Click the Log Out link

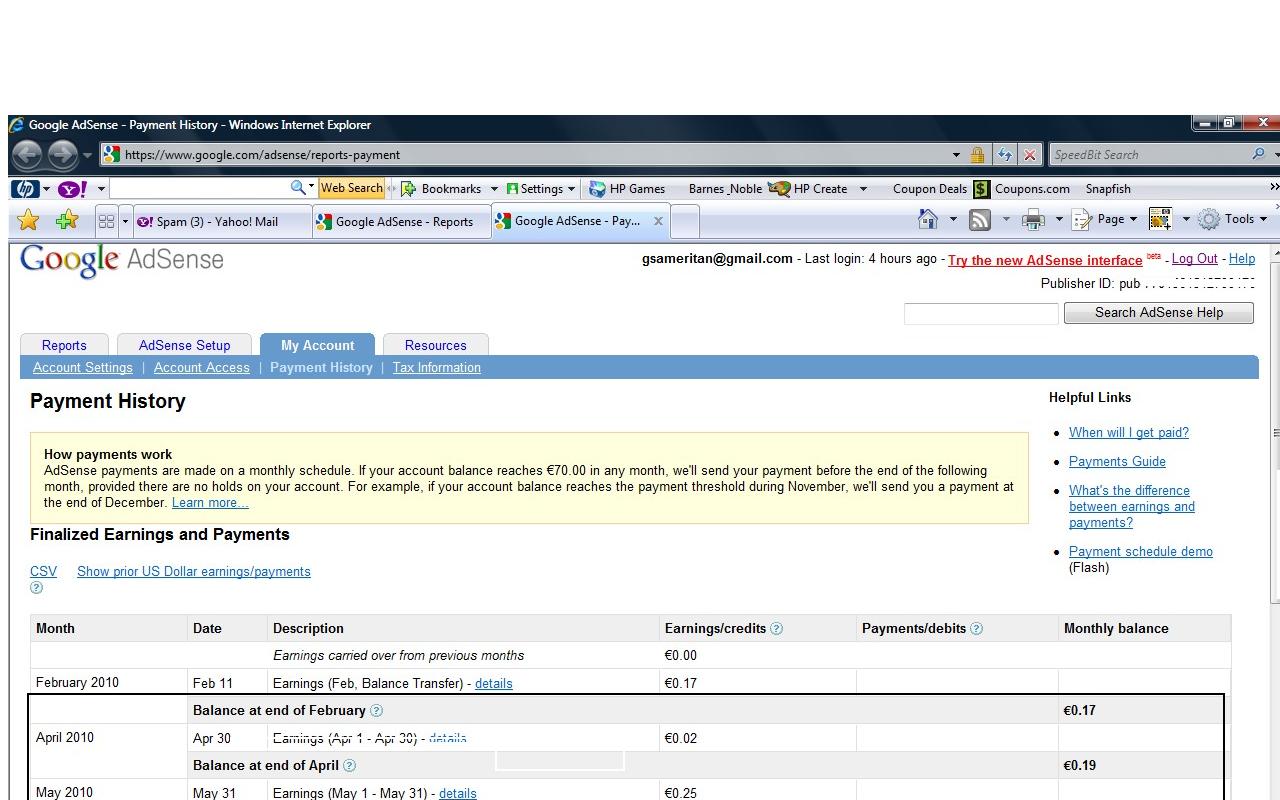coord(1194,258)
